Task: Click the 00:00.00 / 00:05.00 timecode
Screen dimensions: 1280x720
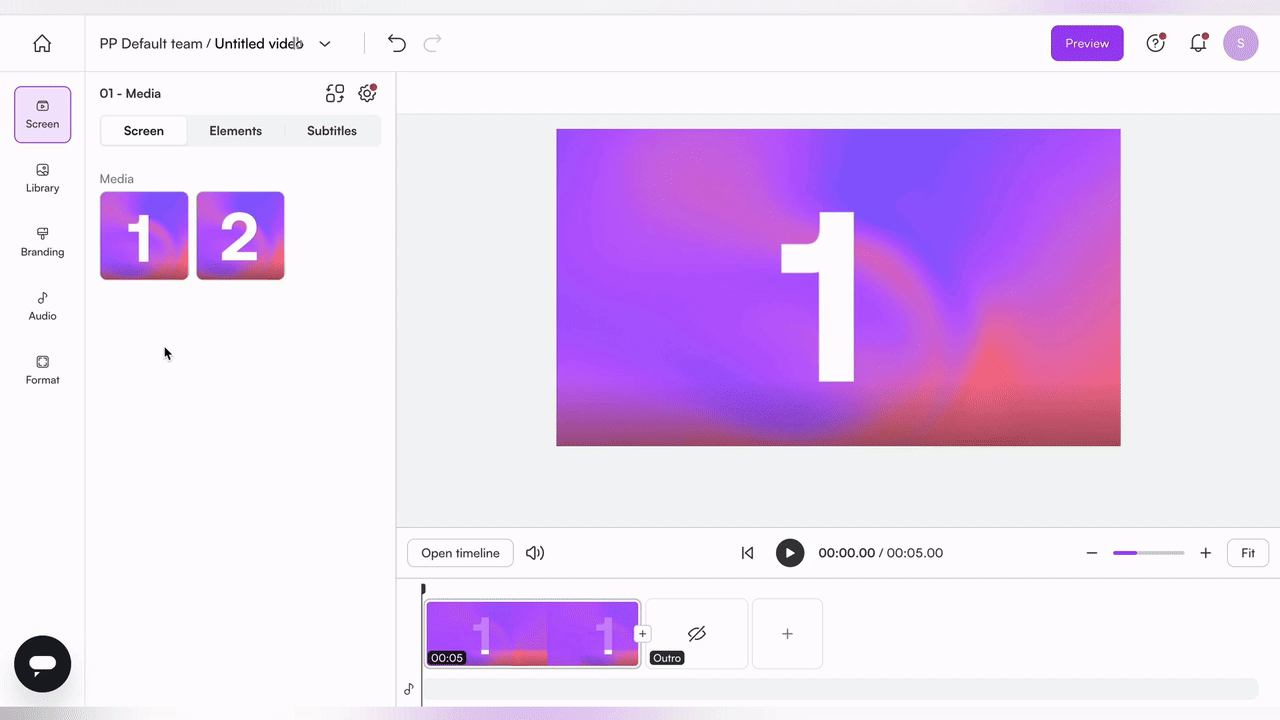Action: [x=880, y=553]
